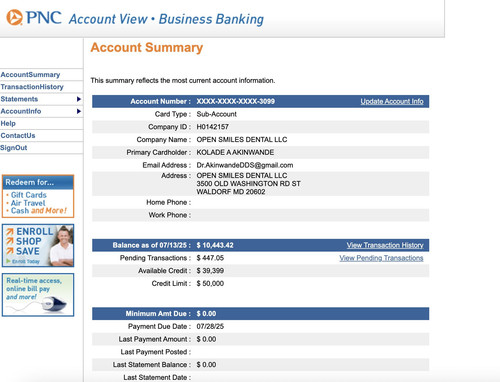Open the View Transaction History link
The height and width of the screenshot is (382, 500).
385,245
